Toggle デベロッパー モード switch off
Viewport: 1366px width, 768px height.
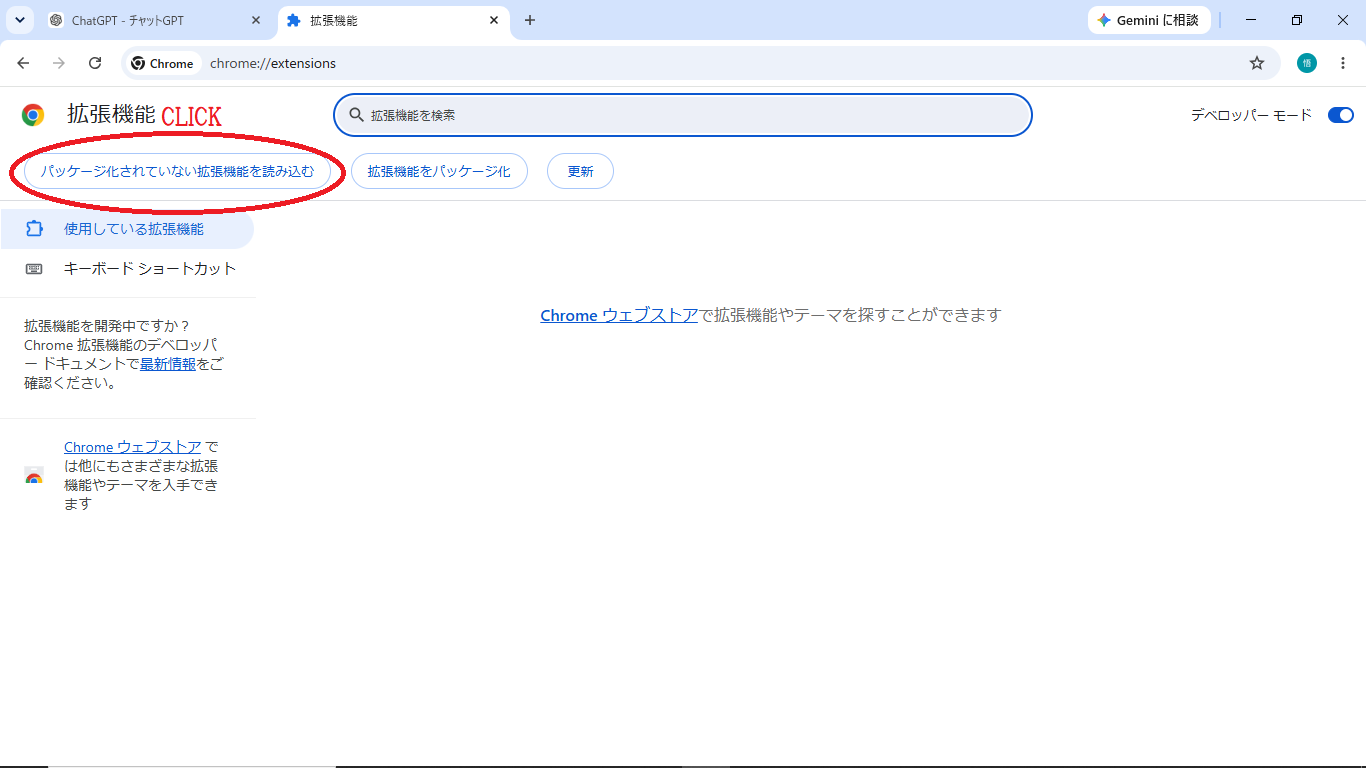[x=1340, y=115]
